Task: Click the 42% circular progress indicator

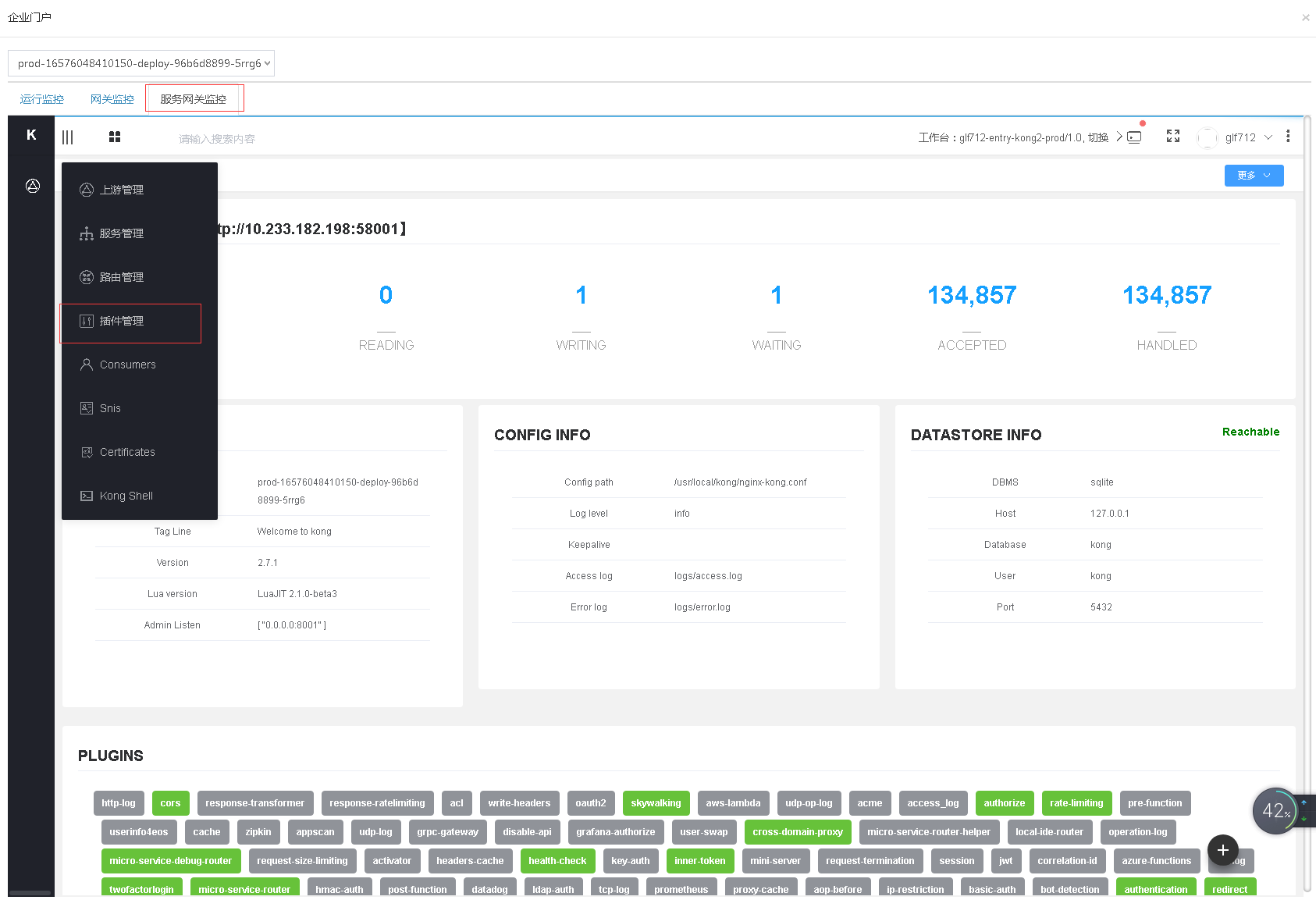Action: (x=1275, y=812)
